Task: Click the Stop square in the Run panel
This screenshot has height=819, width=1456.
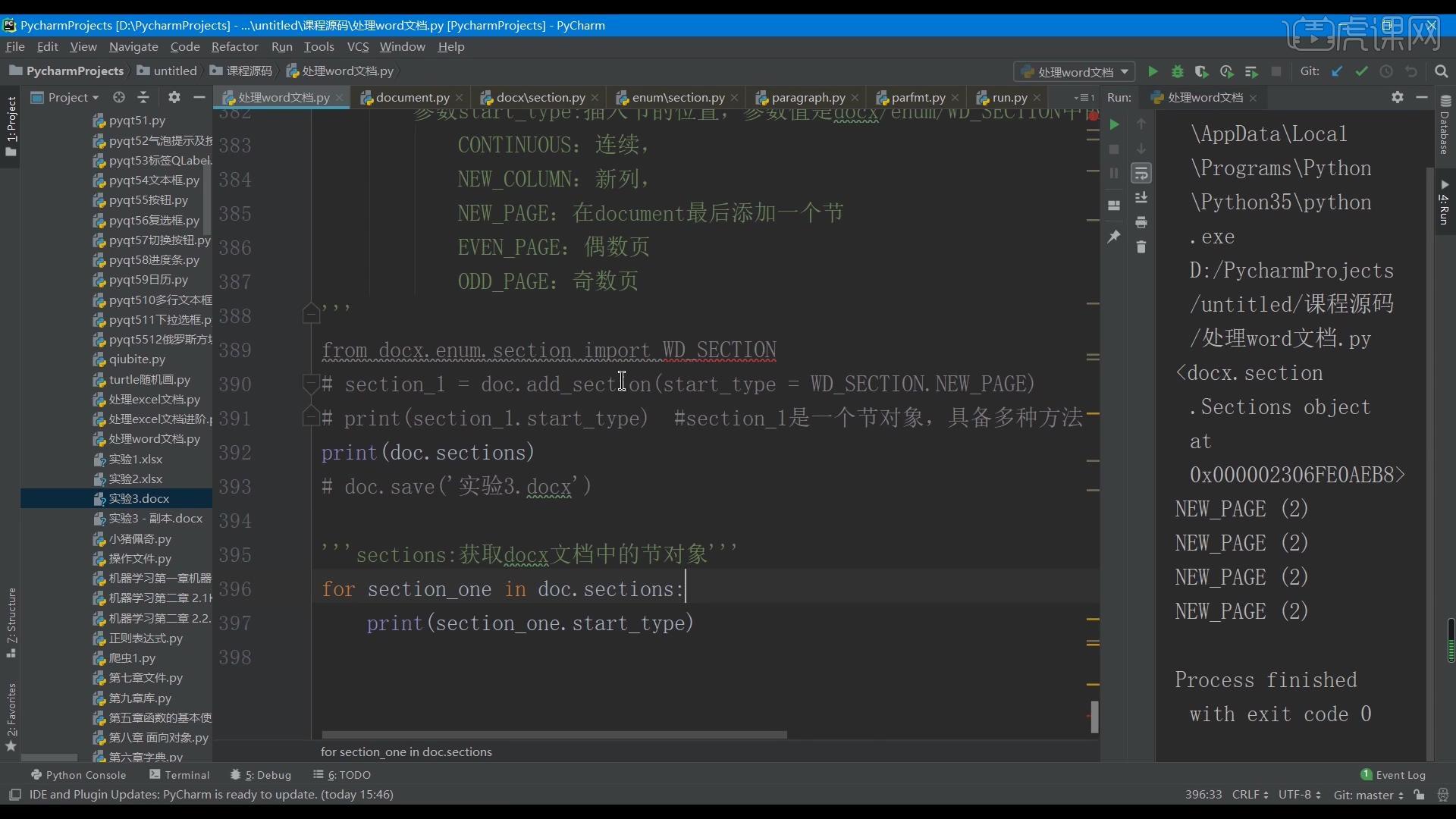Action: [x=1114, y=149]
